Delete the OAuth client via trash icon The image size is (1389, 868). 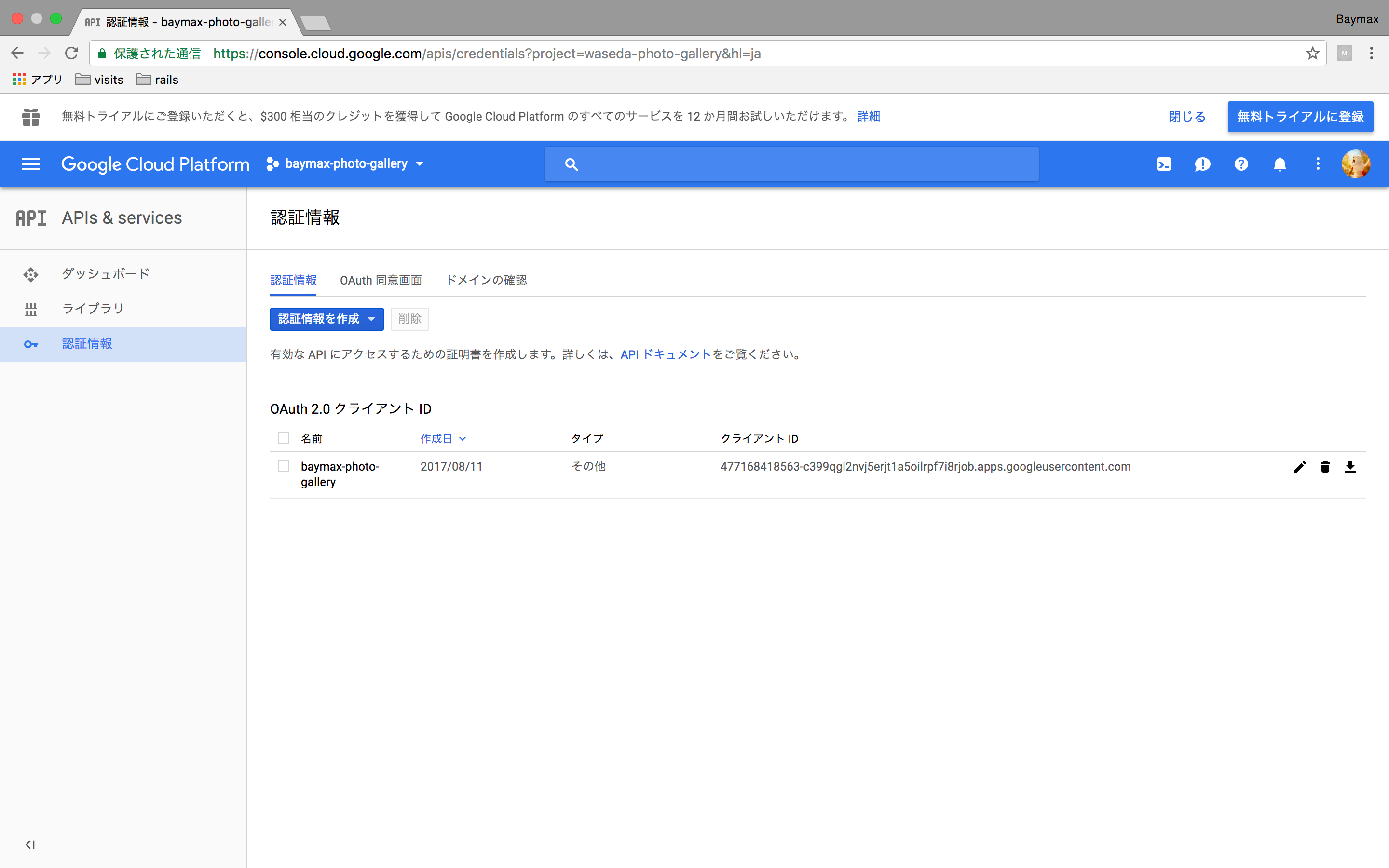(x=1325, y=467)
